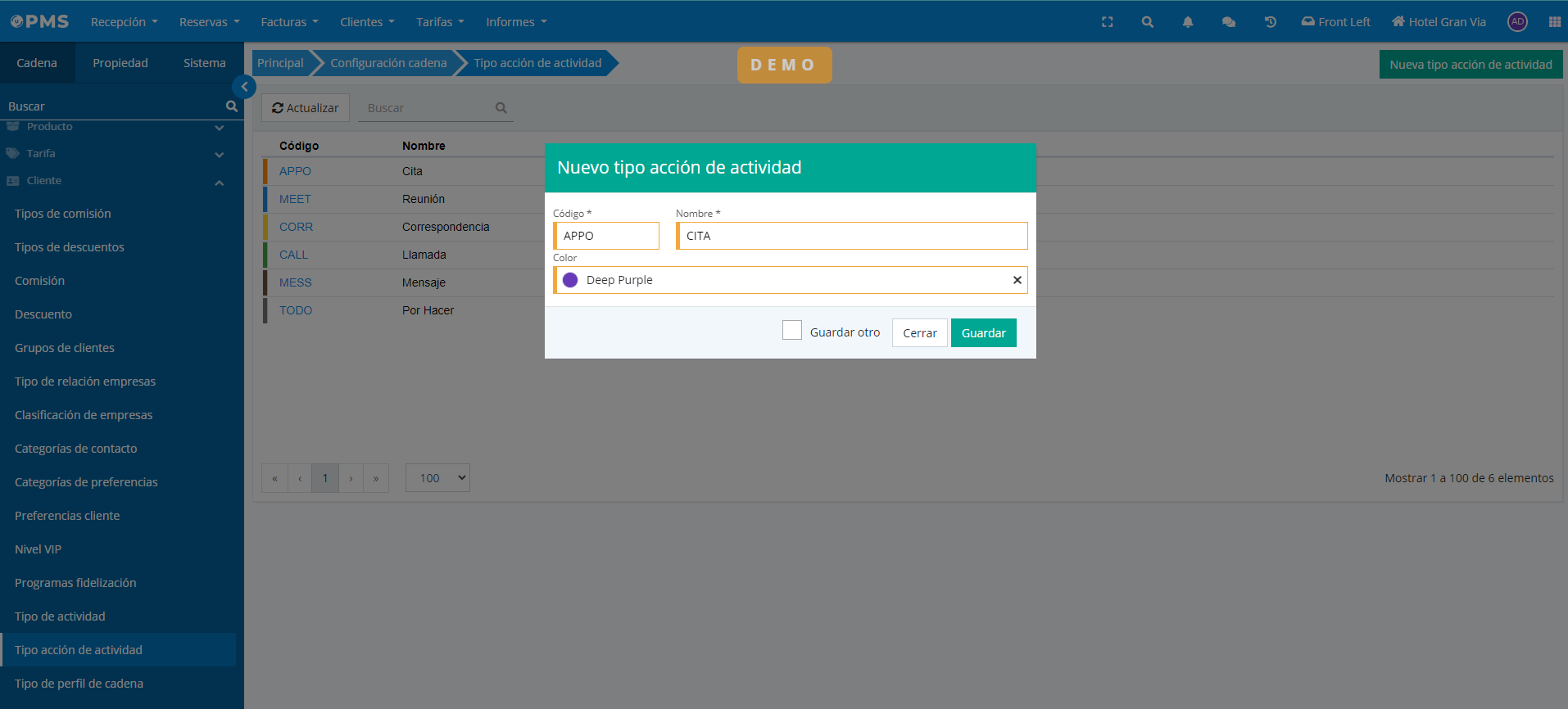Switch to the Propiedad tab
Image resolution: width=1568 pixels, height=709 pixels.
click(120, 63)
